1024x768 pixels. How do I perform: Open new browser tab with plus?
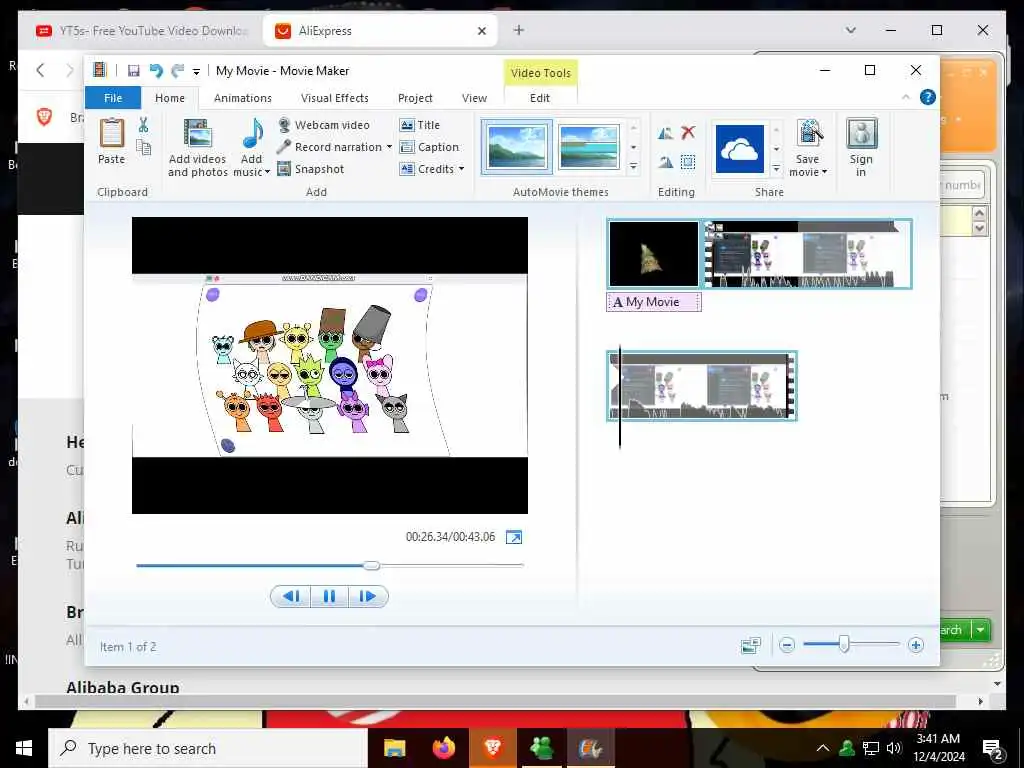click(x=519, y=30)
